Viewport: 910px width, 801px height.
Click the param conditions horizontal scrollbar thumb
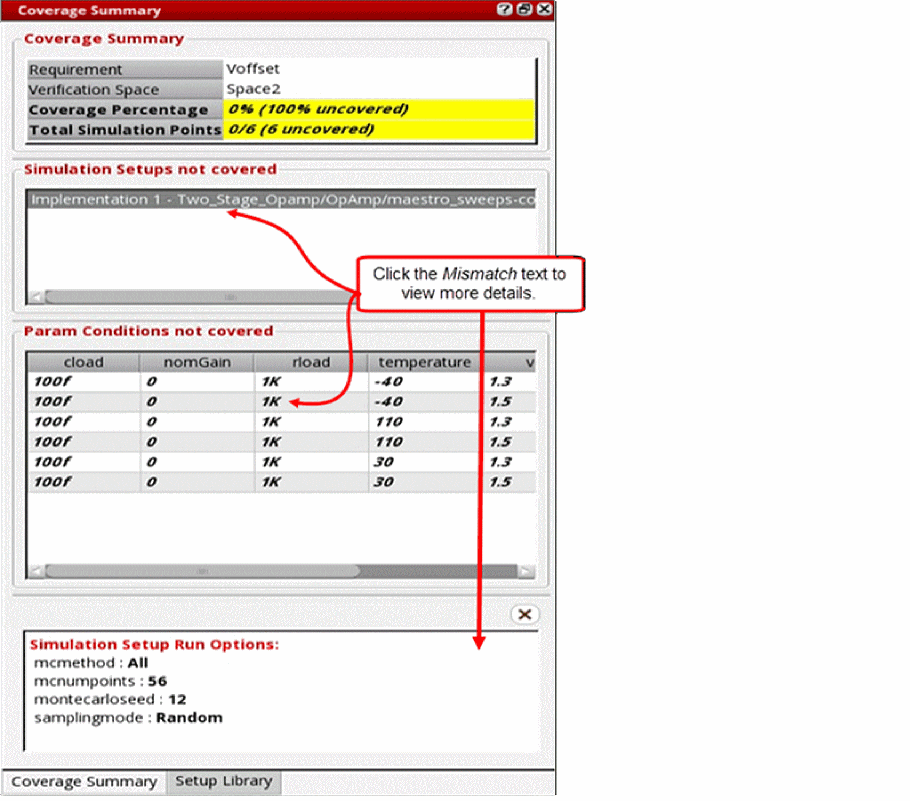[x=203, y=571]
